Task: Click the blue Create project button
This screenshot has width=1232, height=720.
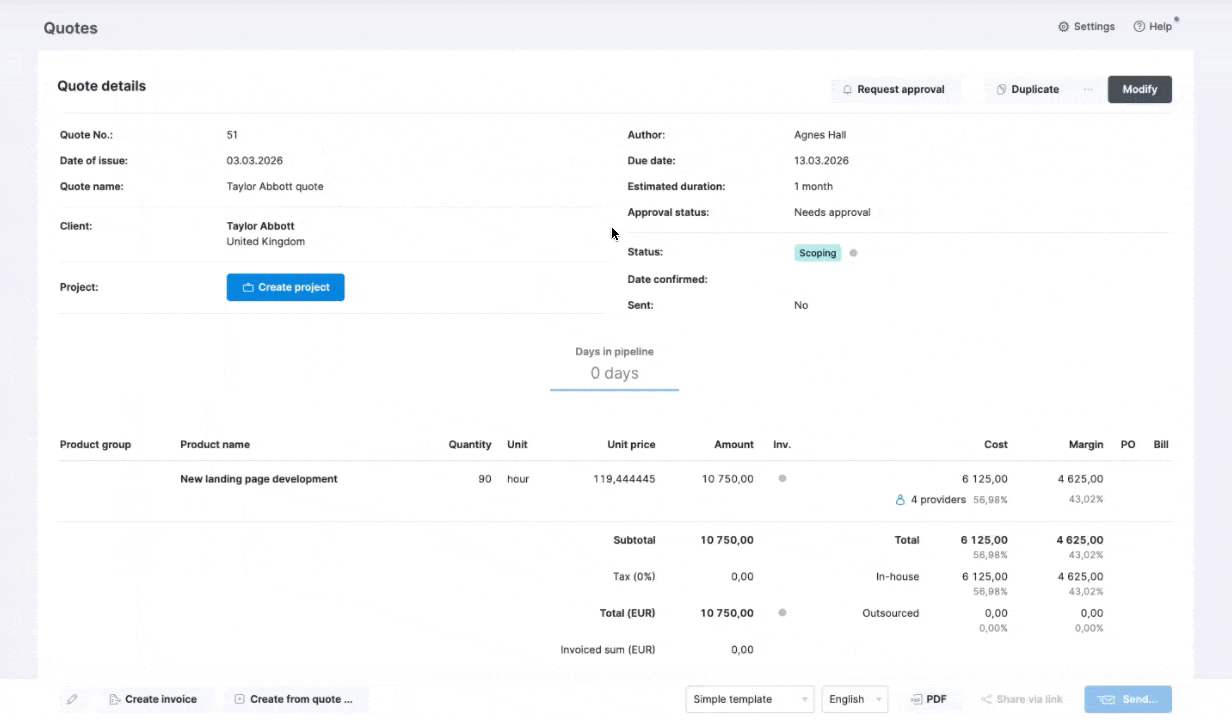Action: 285,287
